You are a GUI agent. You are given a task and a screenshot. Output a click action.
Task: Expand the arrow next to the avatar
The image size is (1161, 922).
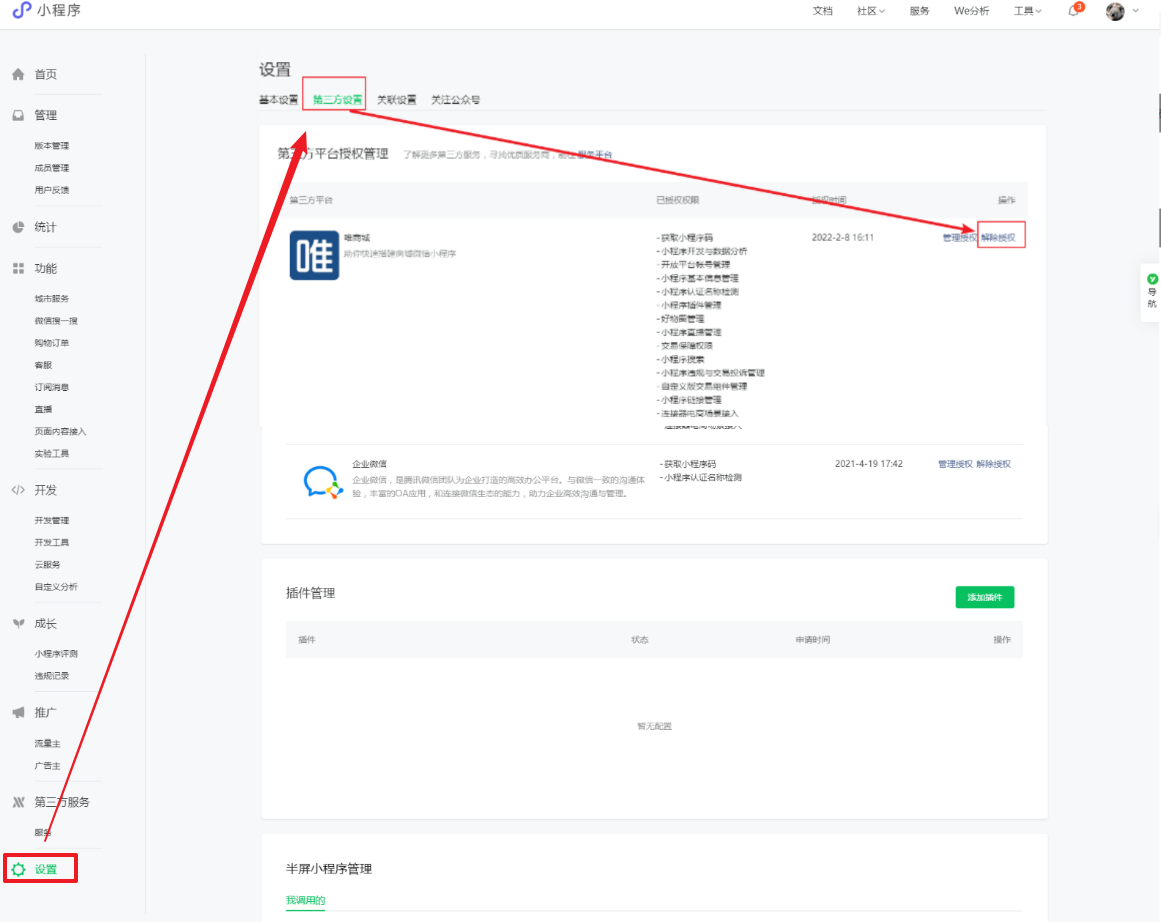point(1136,11)
